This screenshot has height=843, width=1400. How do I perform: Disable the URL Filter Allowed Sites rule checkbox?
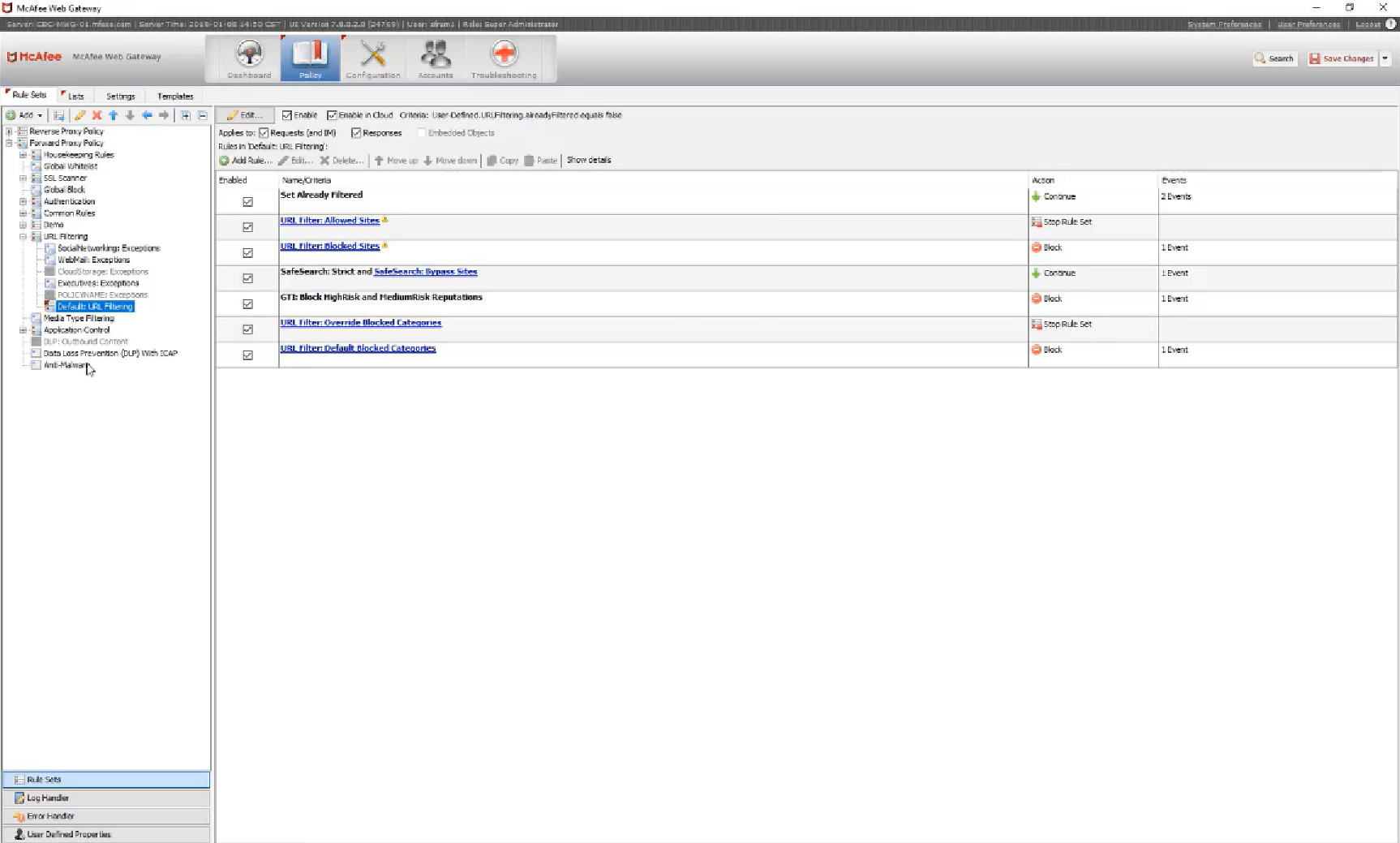pos(247,227)
